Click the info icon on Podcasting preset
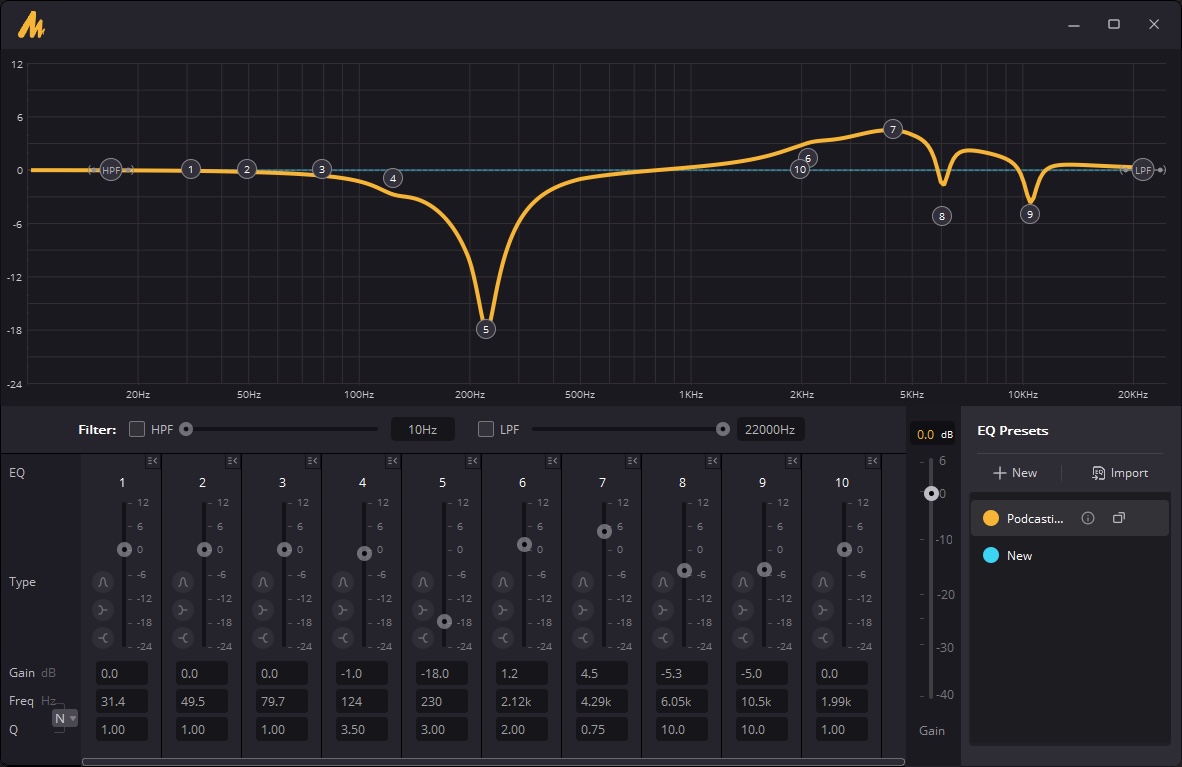The width and height of the screenshot is (1182, 767). pos(1088,518)
